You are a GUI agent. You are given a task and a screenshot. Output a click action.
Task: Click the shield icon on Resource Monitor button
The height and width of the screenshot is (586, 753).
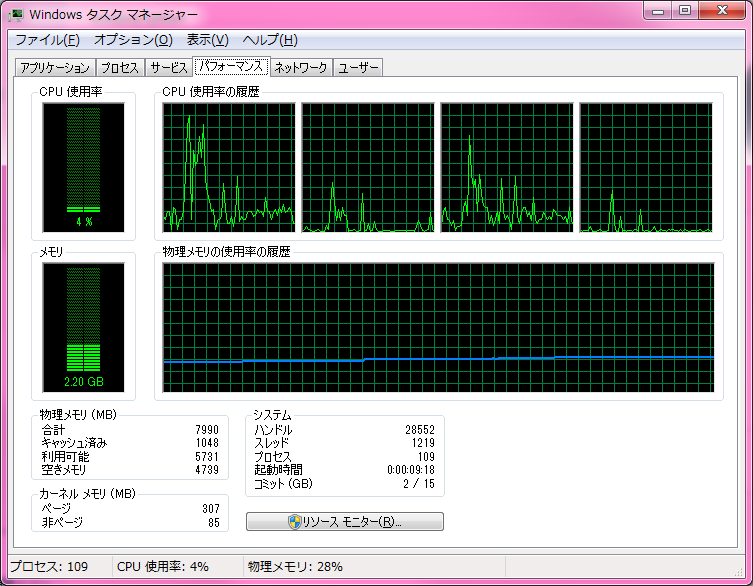pos(294,522)
